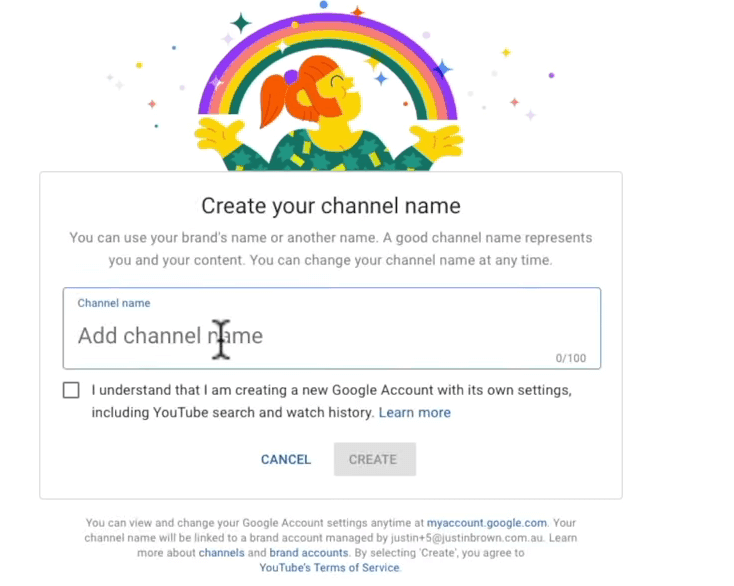Click the 'Channel name' field label
734x586 pixels.
click(x=114, y=303)
